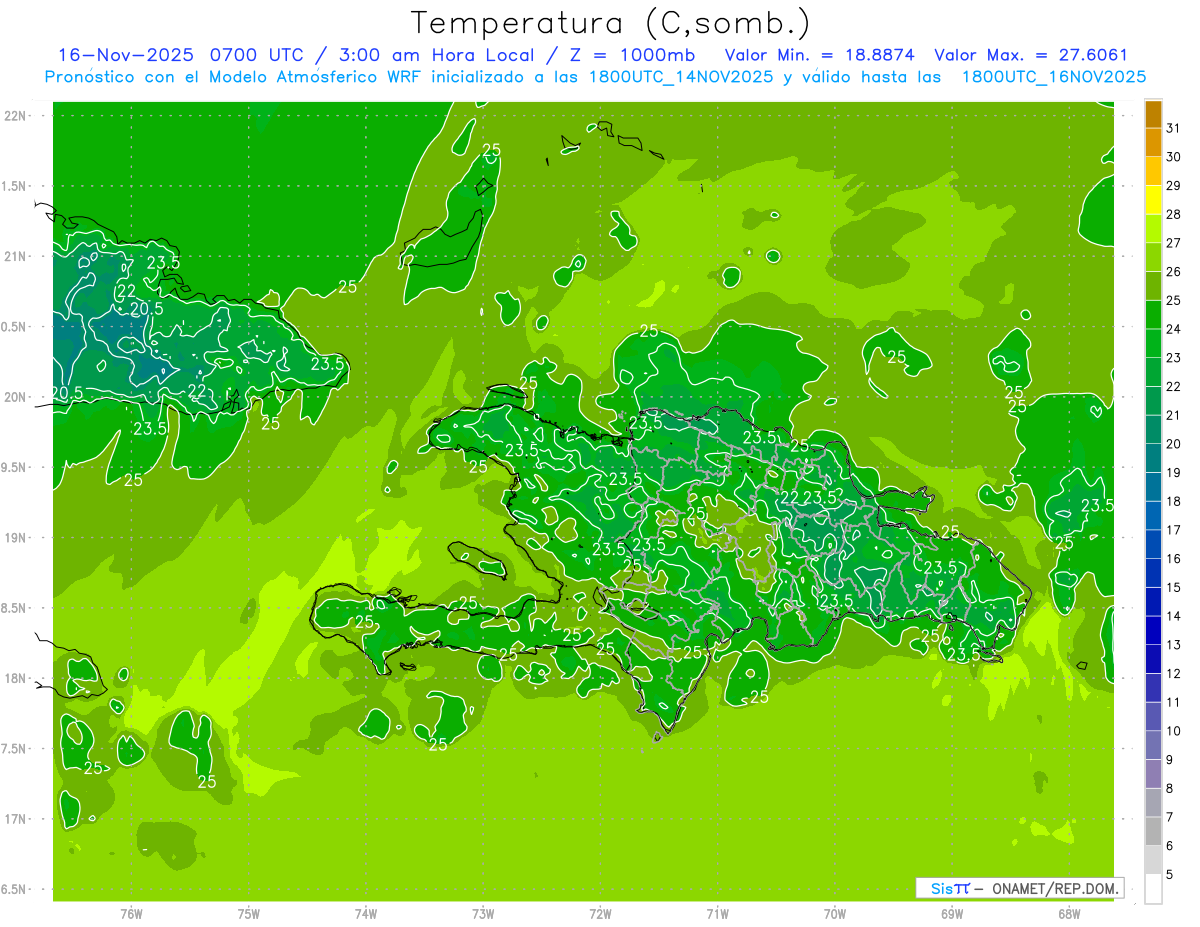
Task: Pick the green colorbar segment between 24 and 25
Action: coord(1153,315)
